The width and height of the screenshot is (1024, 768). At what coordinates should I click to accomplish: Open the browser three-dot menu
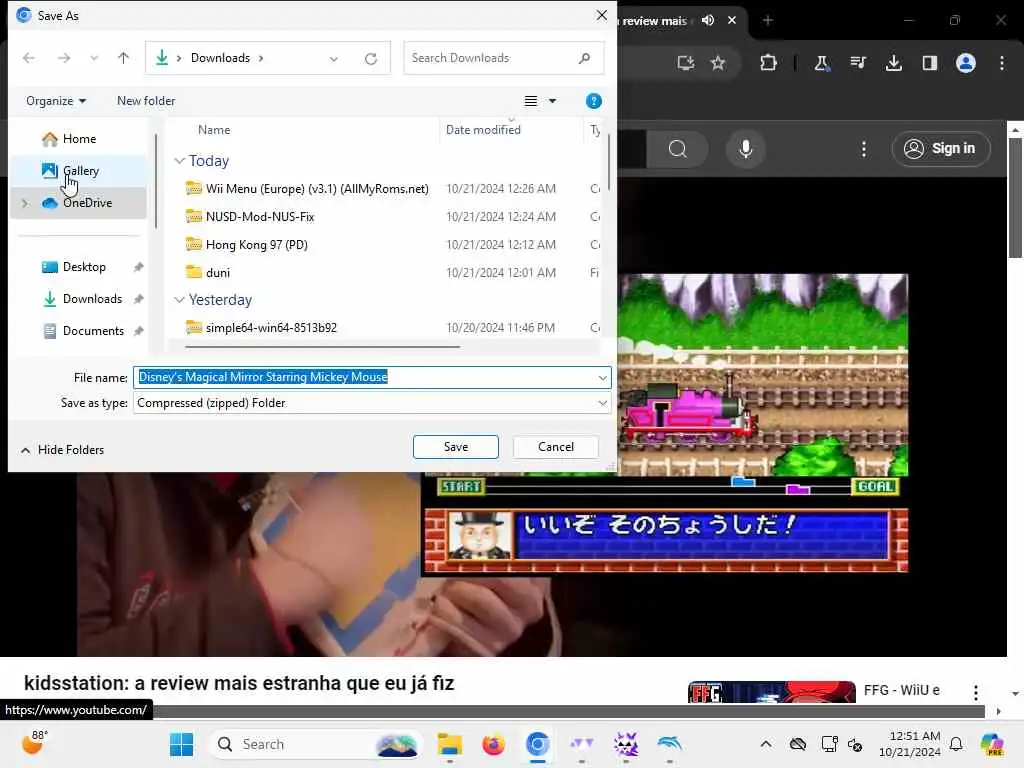point(1002,63)
